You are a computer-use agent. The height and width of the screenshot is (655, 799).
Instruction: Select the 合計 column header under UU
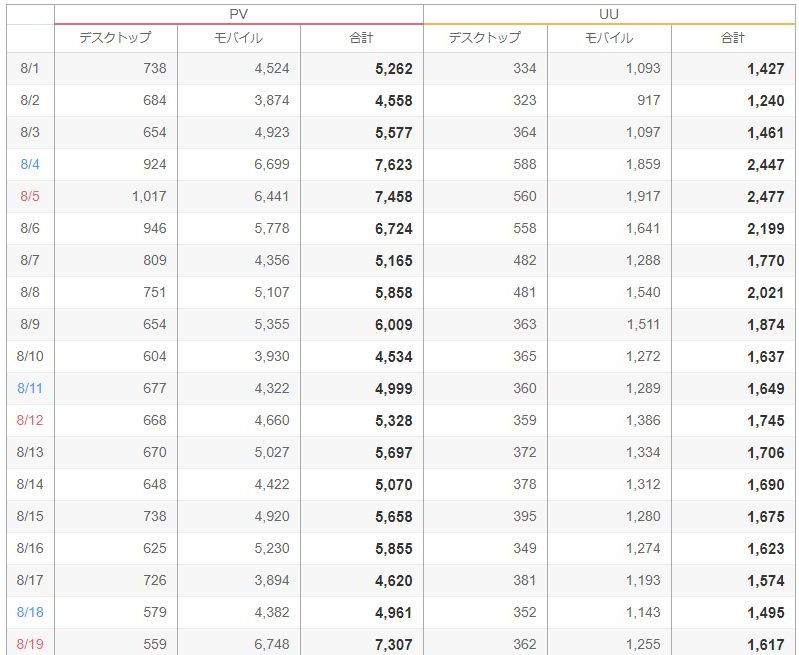click(x=733, y=38)
